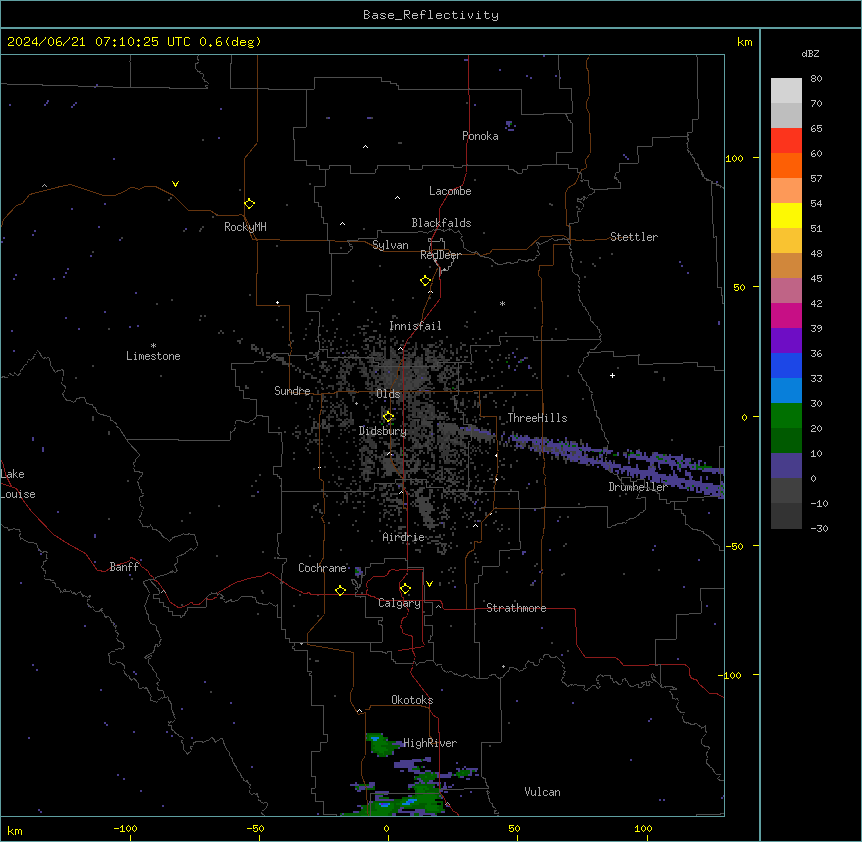Click the white asterisk east of Innisfail

502,303
